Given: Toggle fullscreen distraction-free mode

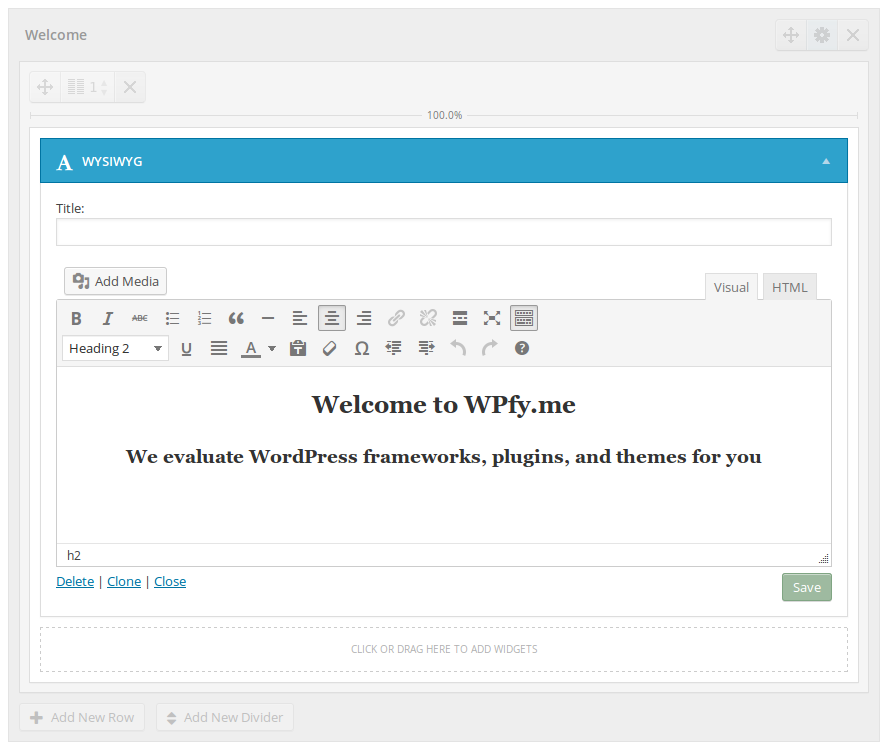Looking at the screenshot, I should (492, 318).
